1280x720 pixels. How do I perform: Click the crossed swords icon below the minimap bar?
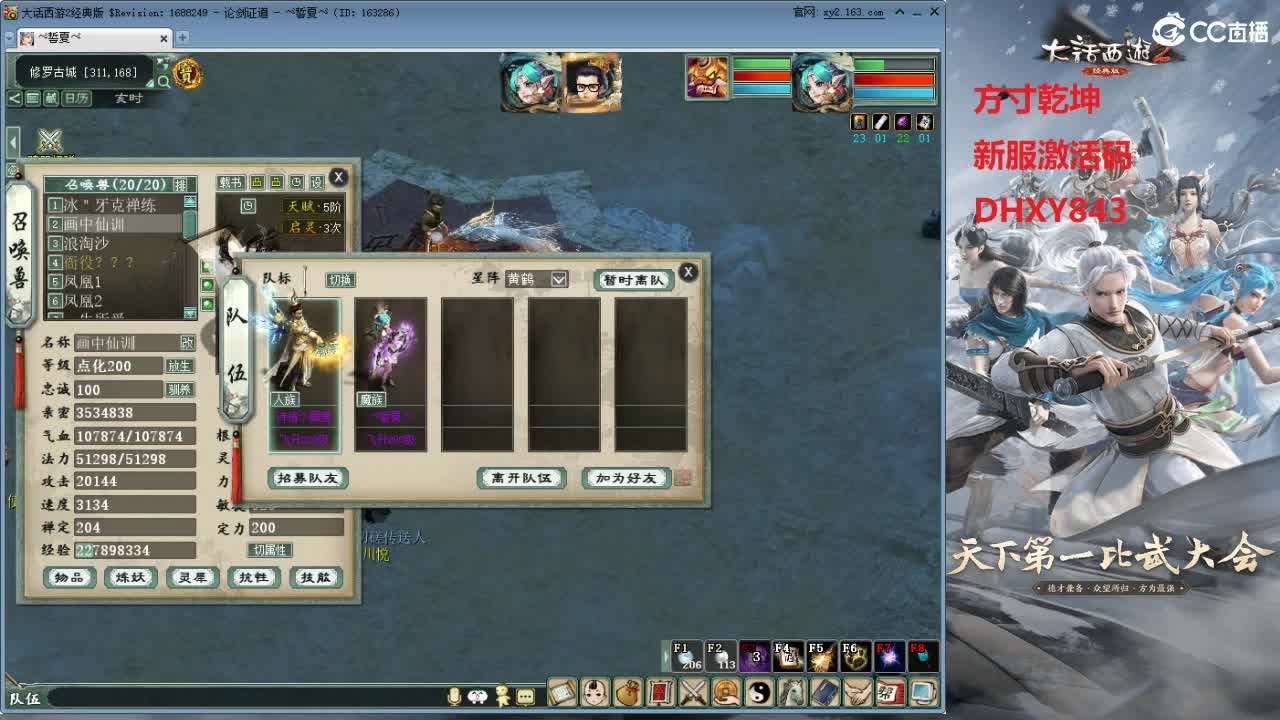point(50,141)
